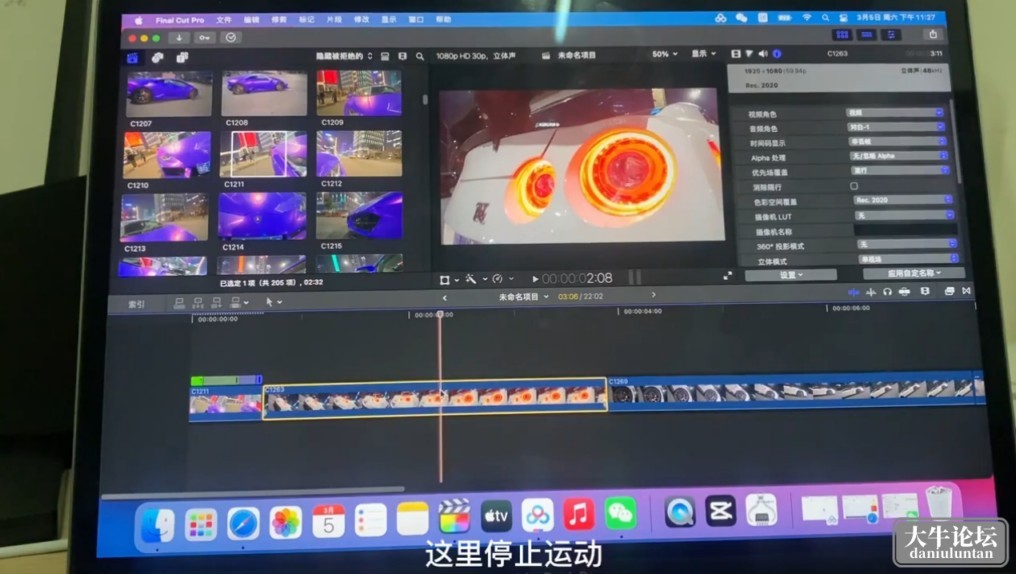The width and height of the screenshot is (1016, 574).
Task: Open the 隐藏被拒绝的 filter popup
Action: 344,56
